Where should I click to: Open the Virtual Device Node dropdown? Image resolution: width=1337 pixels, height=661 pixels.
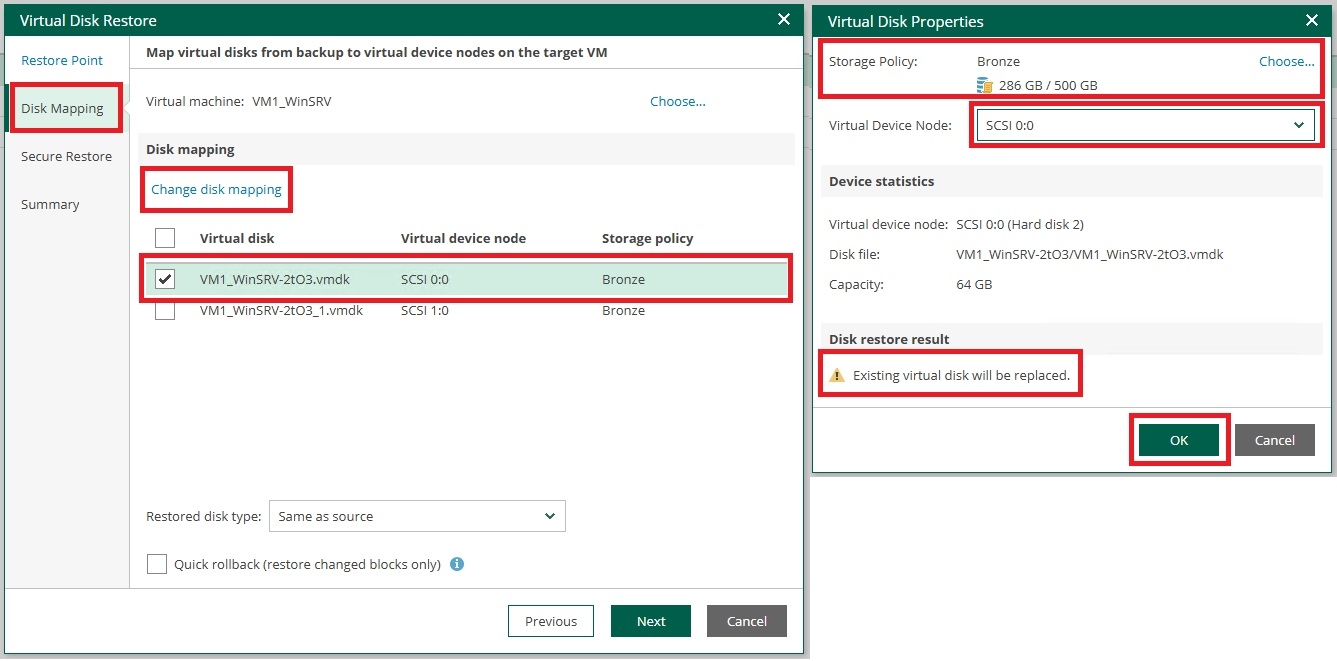pos(1146,125)
